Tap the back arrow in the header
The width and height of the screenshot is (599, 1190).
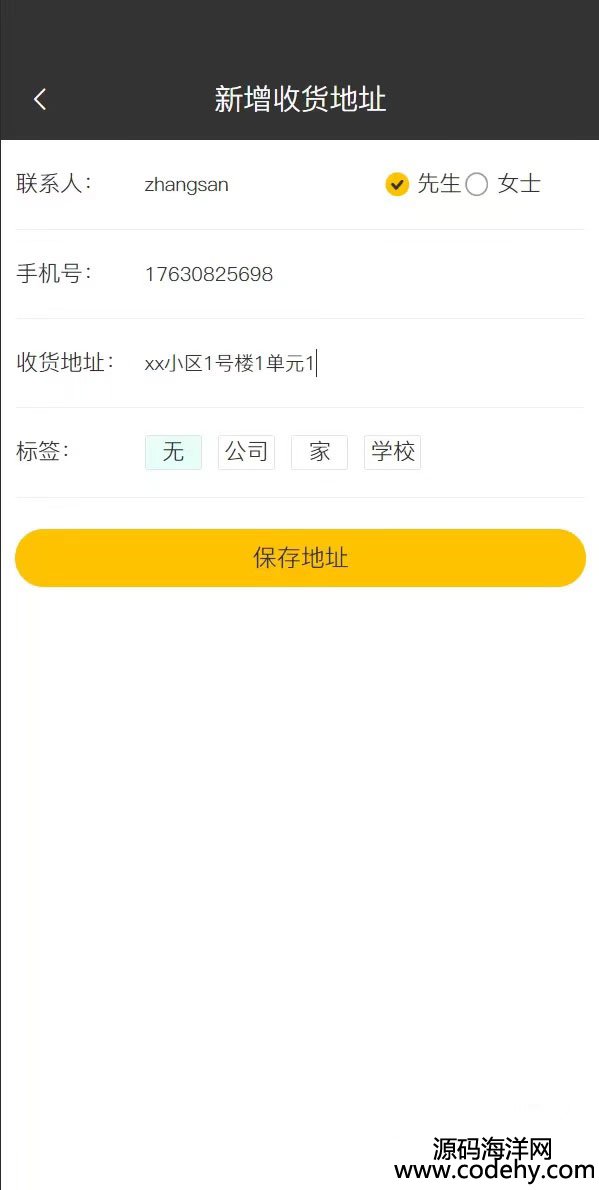pyautogui.click(x=40, y=99)
